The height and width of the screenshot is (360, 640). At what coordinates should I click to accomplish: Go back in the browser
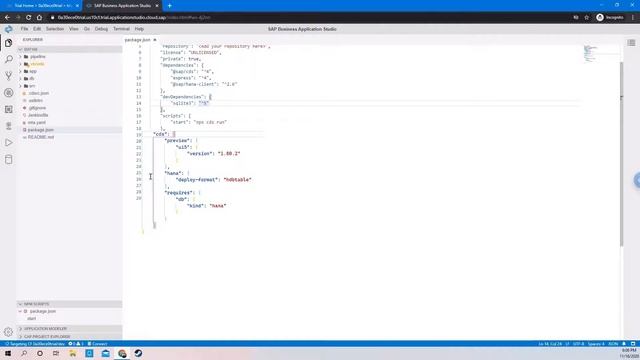click(x=7, y=18)
